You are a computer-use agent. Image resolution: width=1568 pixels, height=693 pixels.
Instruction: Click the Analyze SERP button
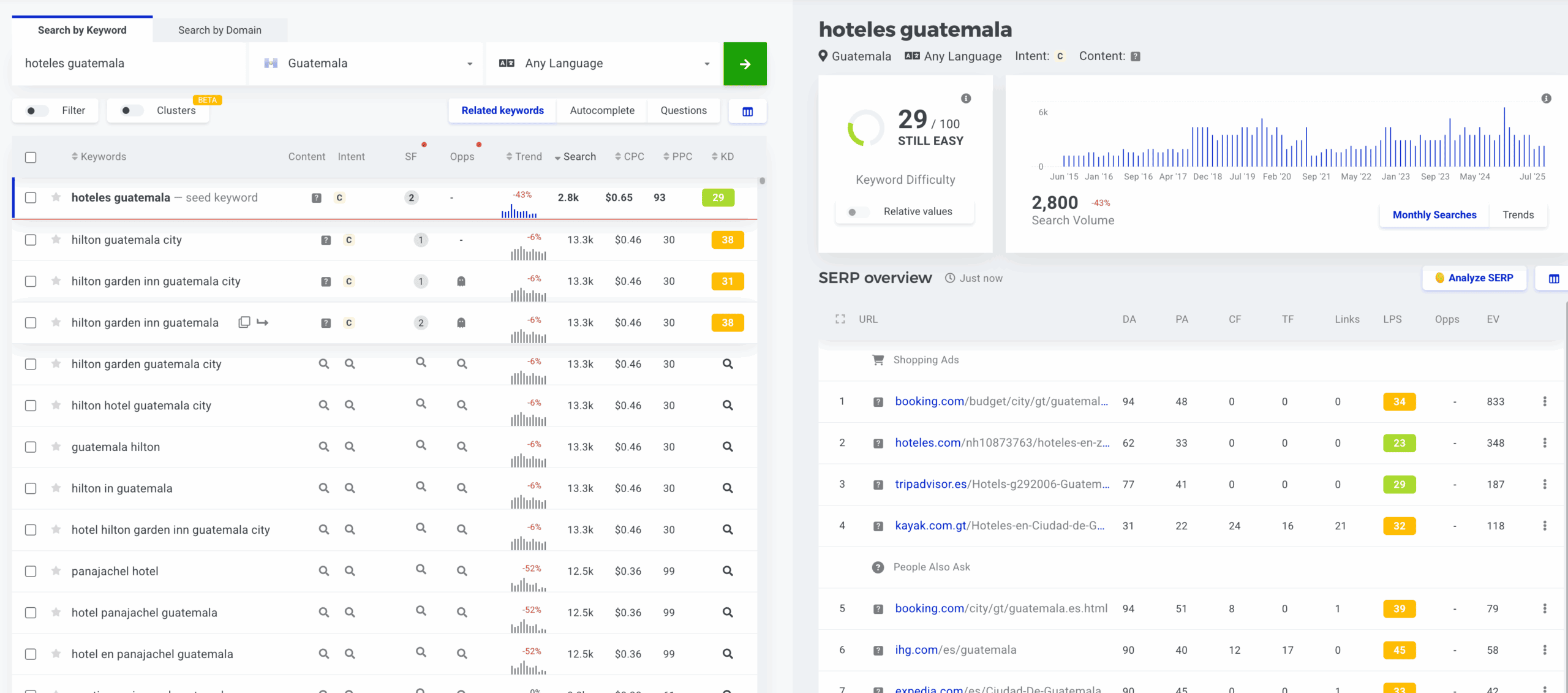click(1474, 278)
